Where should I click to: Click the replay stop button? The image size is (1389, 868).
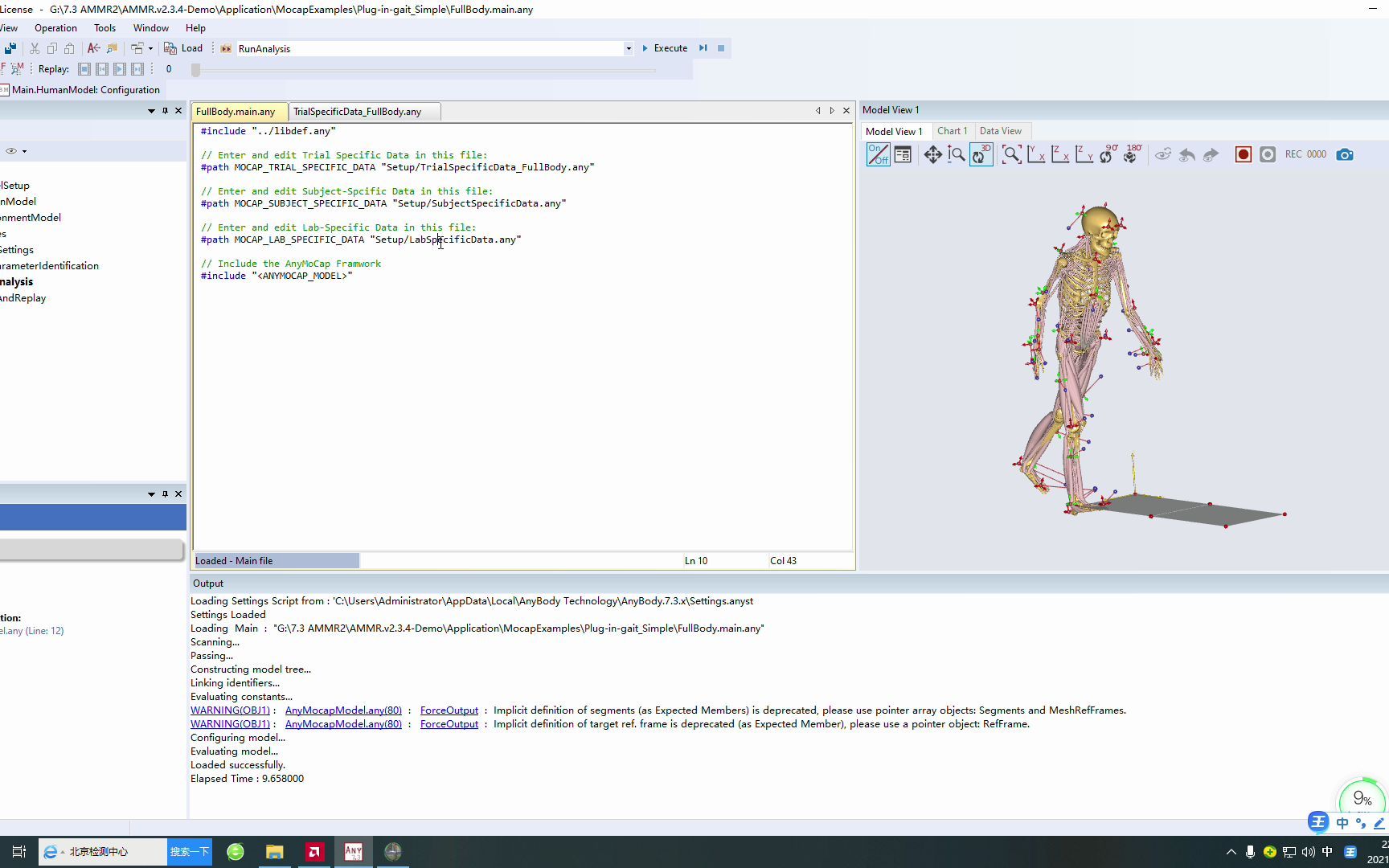84,69
